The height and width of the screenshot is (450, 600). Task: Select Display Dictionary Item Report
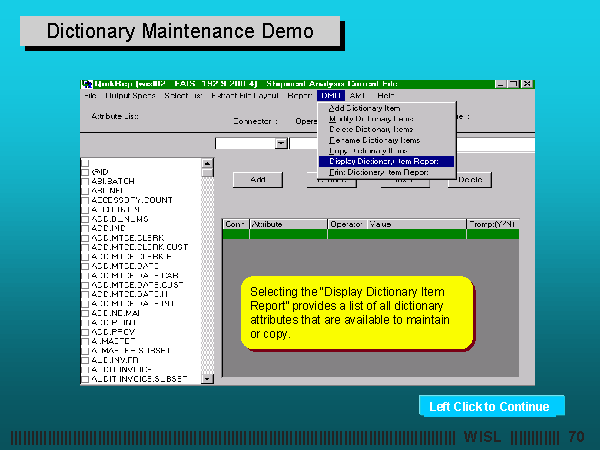click(x=386, y=161)
